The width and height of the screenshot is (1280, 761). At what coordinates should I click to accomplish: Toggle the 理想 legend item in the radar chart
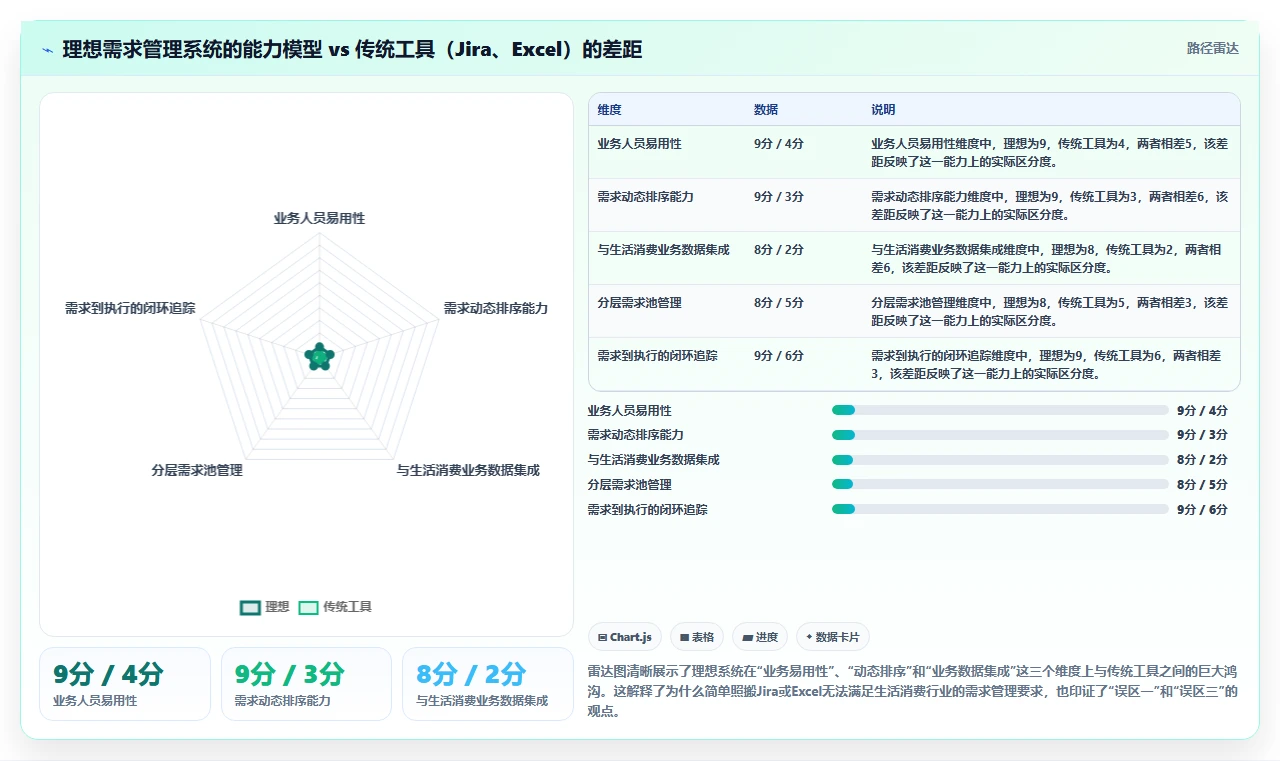tap(265, 607)
